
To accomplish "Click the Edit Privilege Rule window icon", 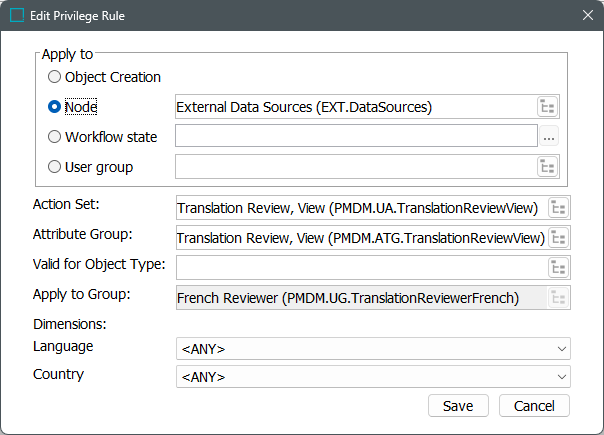I will click(17, 16).
